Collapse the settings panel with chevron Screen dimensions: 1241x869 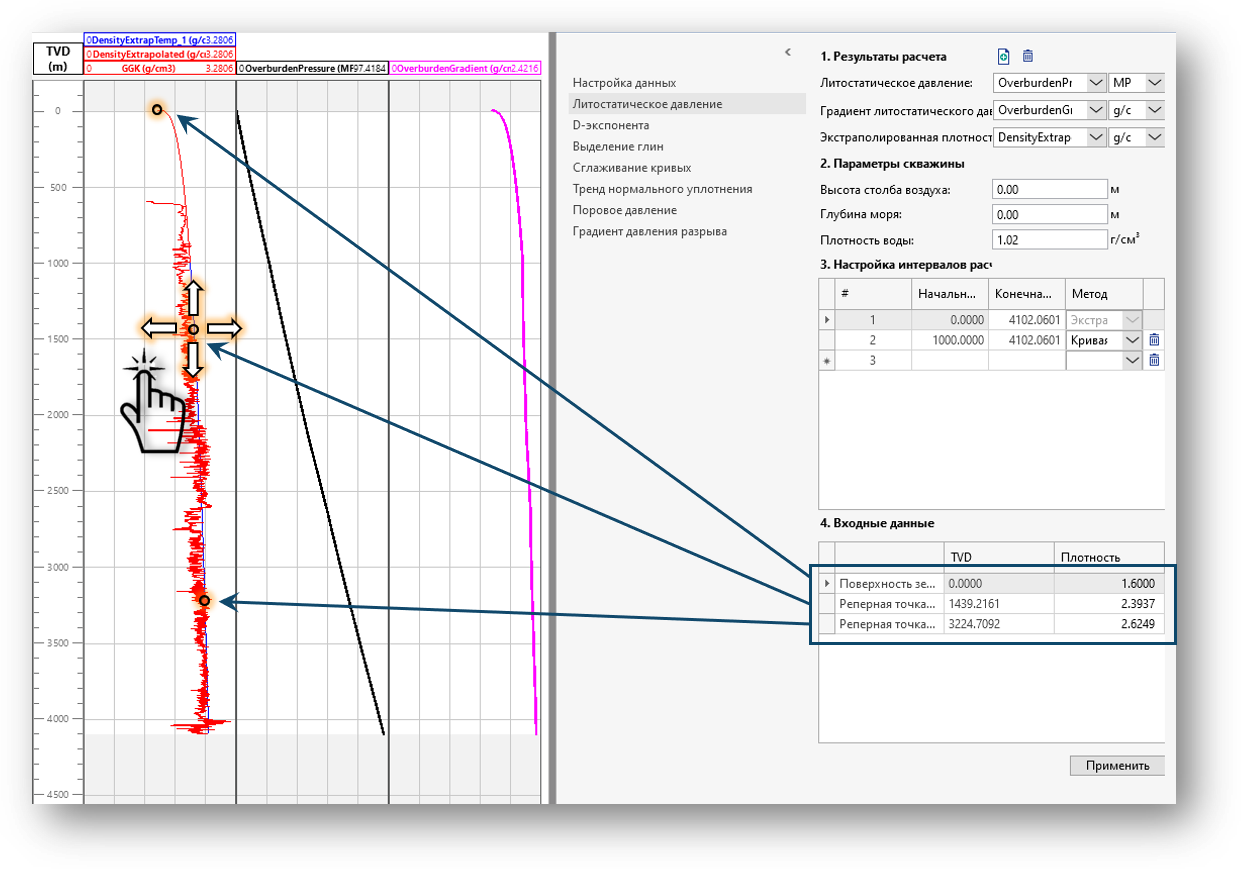788,51
